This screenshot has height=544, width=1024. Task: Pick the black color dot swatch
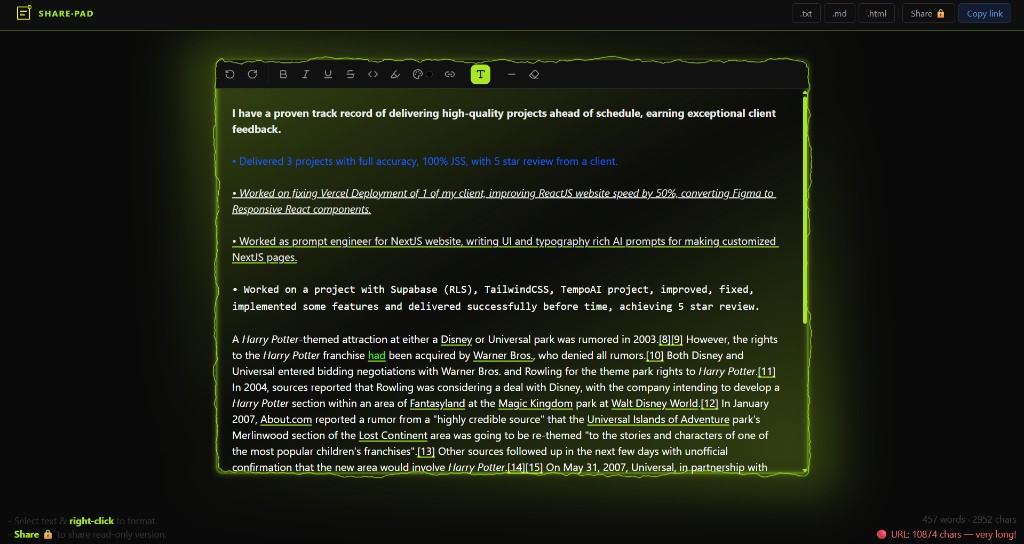pyautogui.click(x=430, y=75)
